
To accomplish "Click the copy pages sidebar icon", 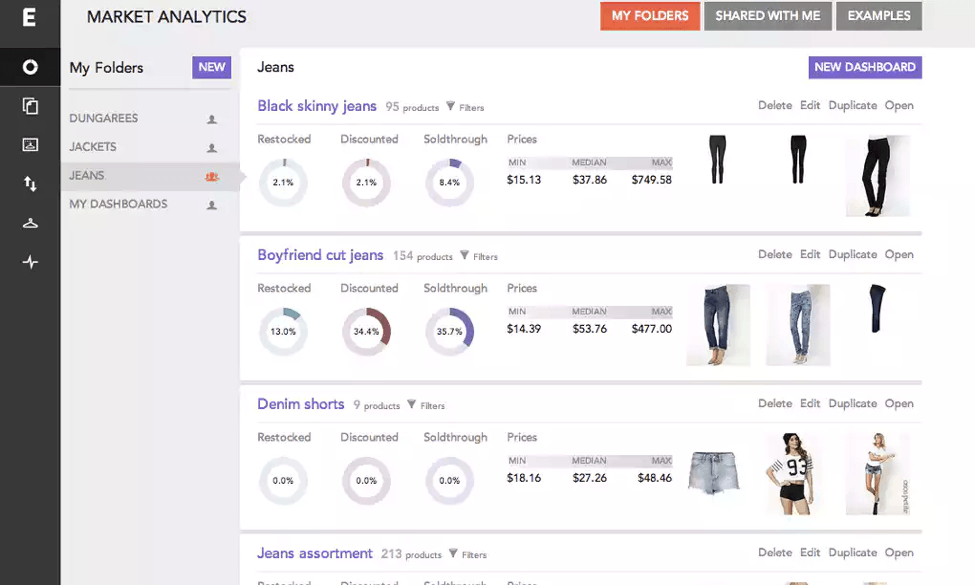I will click(30, 106).
